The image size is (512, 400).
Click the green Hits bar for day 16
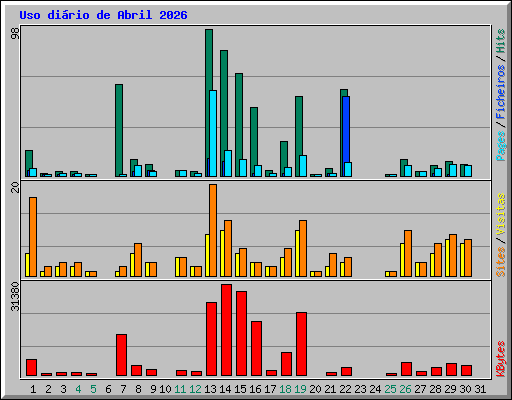point(254,142)
